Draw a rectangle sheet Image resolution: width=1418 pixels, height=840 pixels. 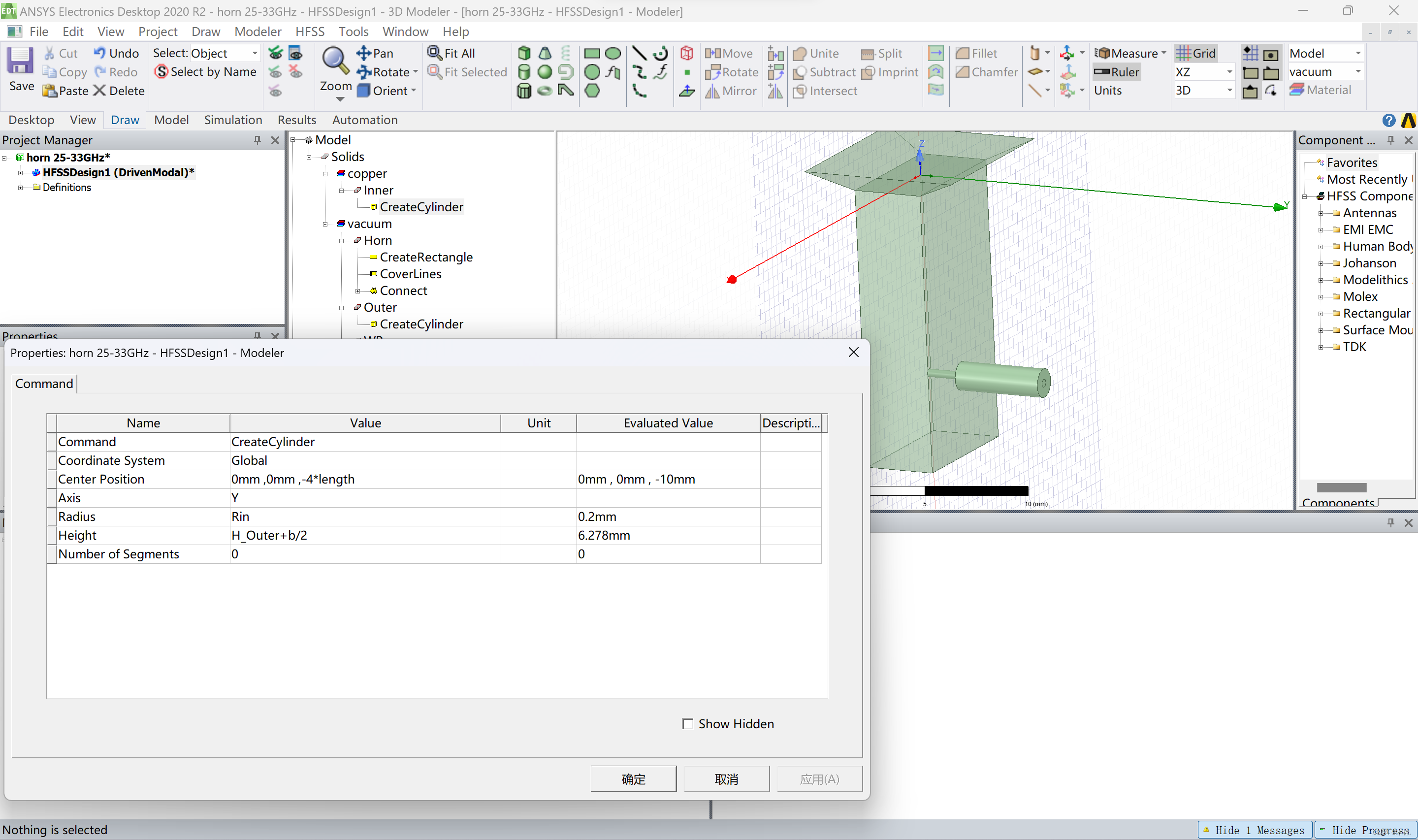[592, 53]
